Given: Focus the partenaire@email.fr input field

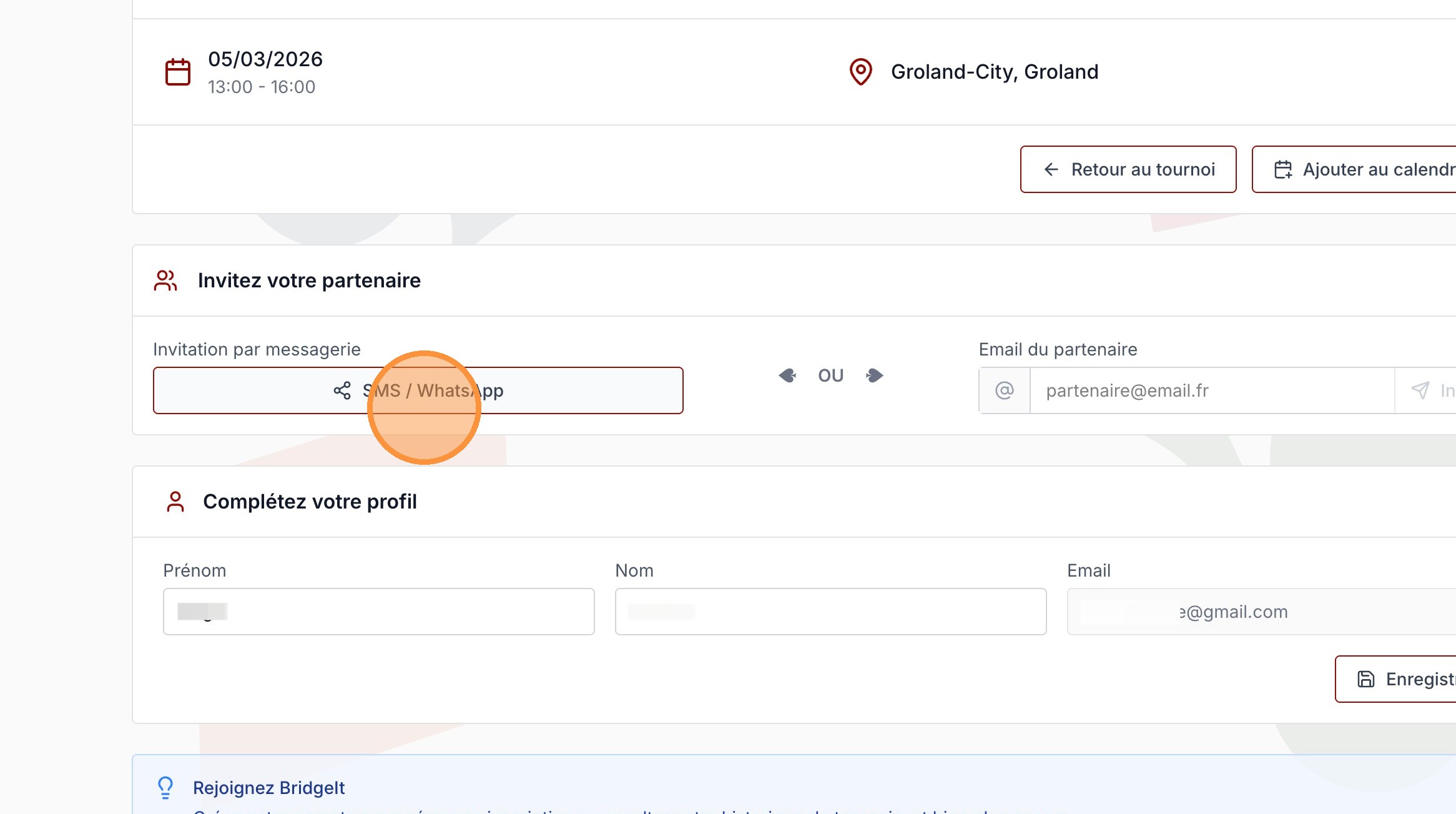Looking at the screenshot, I should pyautogui.click(x=1211, y=391).
